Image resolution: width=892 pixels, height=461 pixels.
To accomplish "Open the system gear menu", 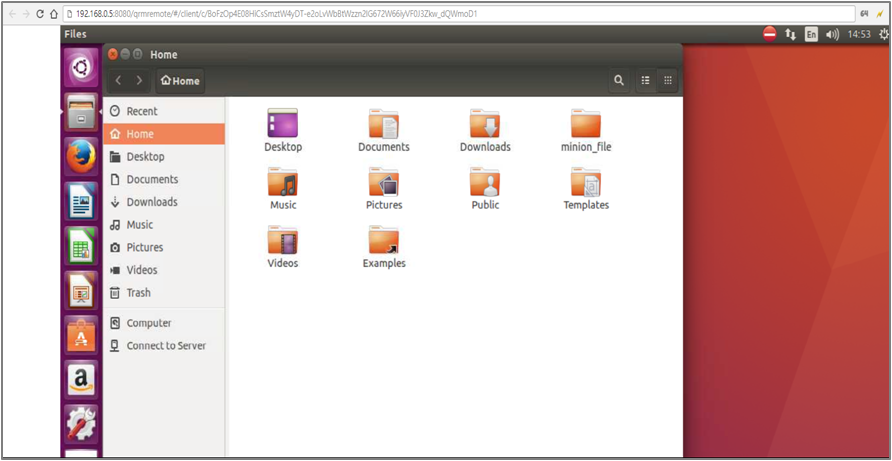I will click(883, 34).
